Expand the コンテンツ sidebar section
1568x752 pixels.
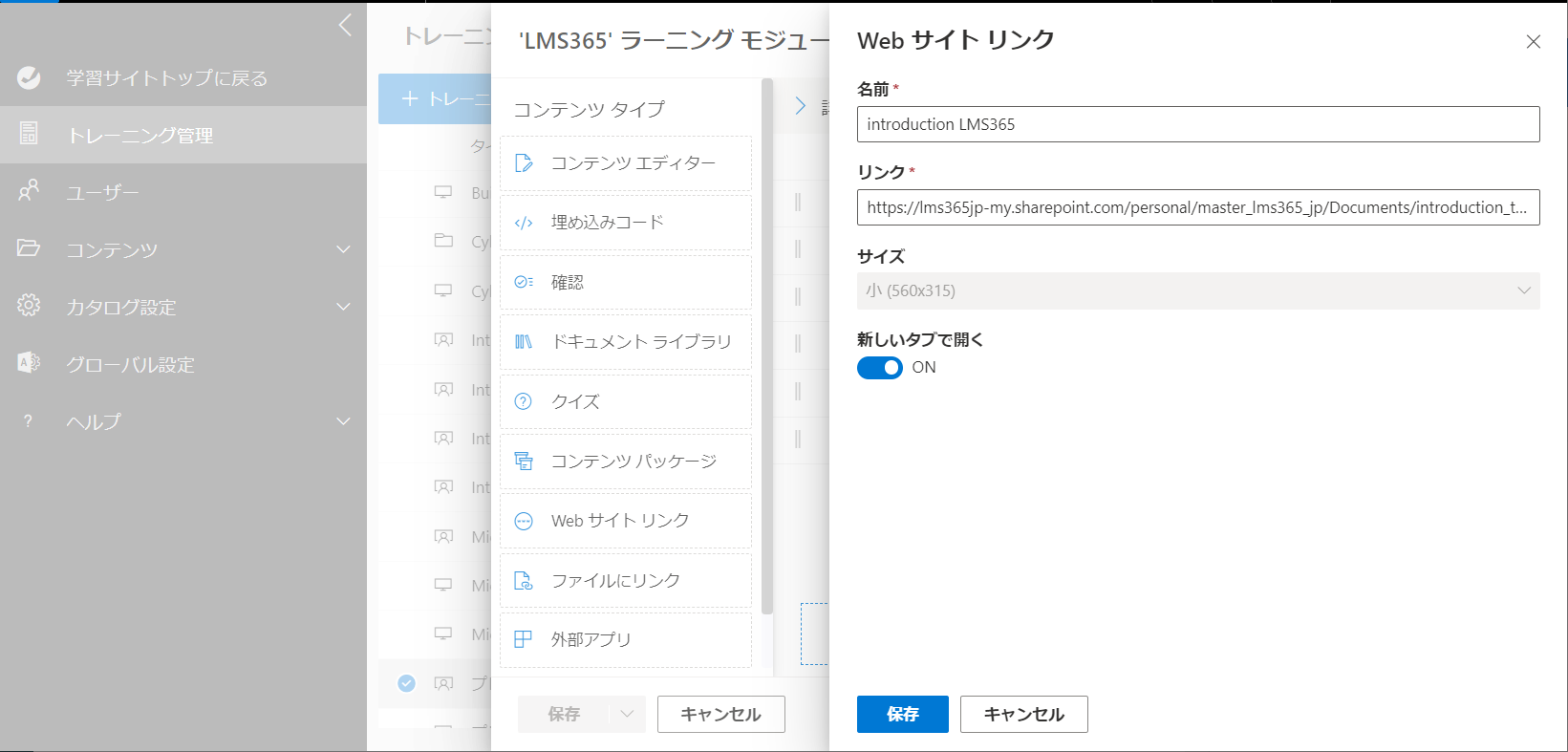[x=344, y=249]
